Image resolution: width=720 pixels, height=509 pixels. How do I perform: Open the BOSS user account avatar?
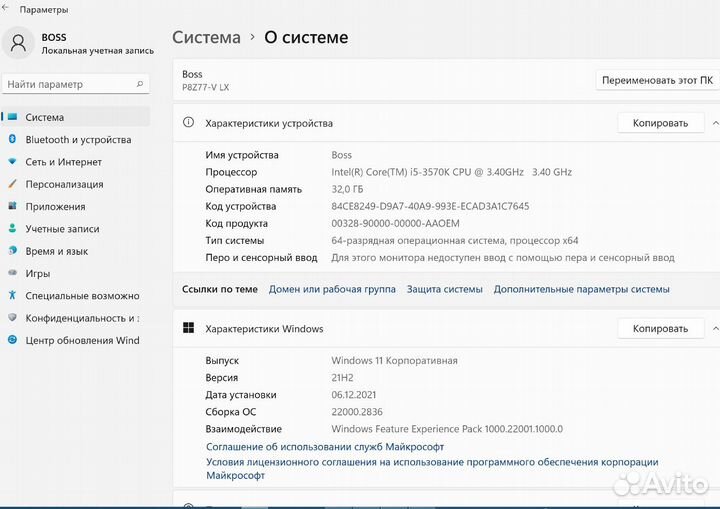[x=18, y=43]
